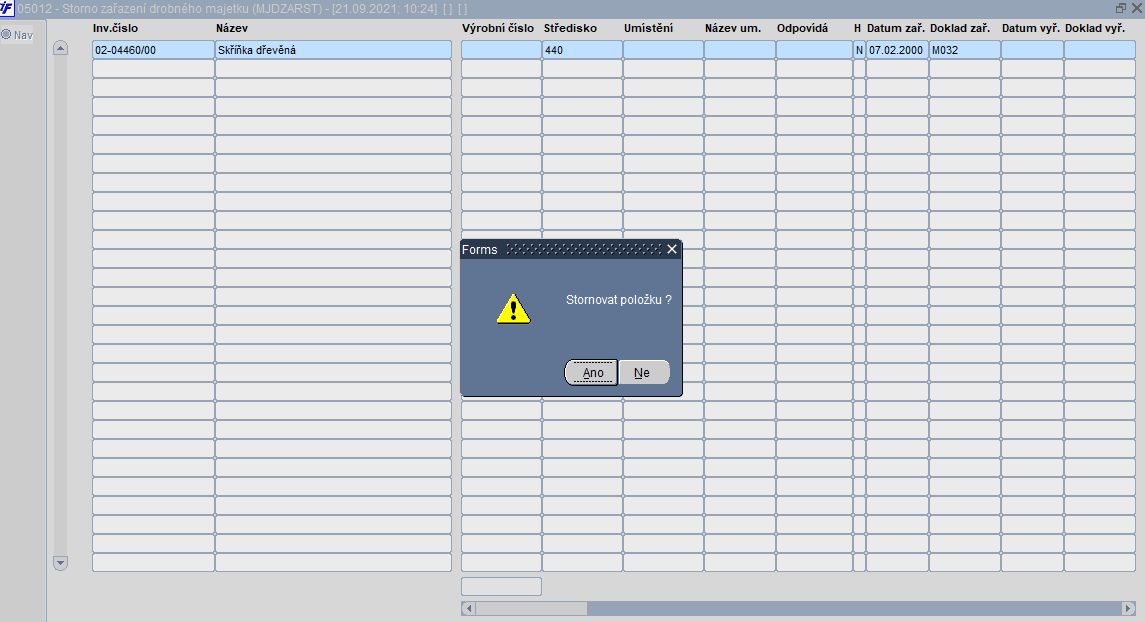Image resolution: width=1145 pixels, height=622 pixels.
Task: Click the empty Umístění field in first row
Action: tap(663, 50)
